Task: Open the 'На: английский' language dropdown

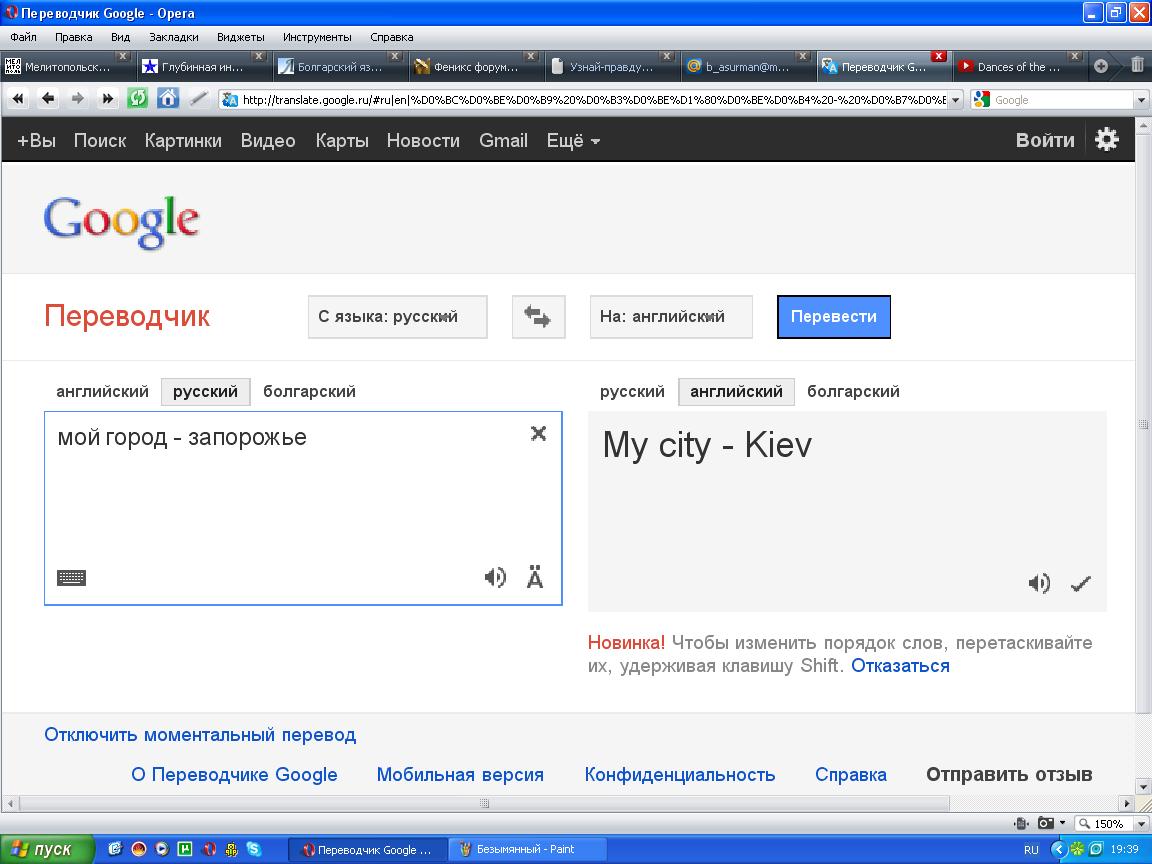Action: pyautogui.click(x=671, y=317)
